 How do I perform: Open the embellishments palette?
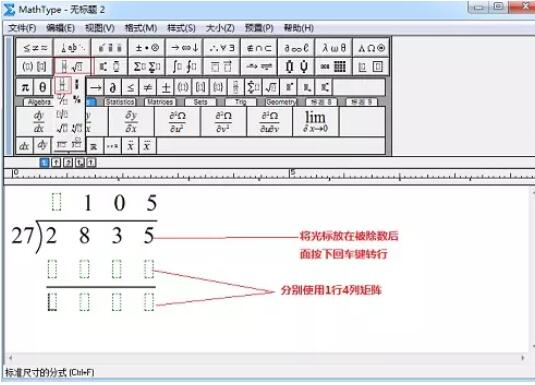(110, 48)
